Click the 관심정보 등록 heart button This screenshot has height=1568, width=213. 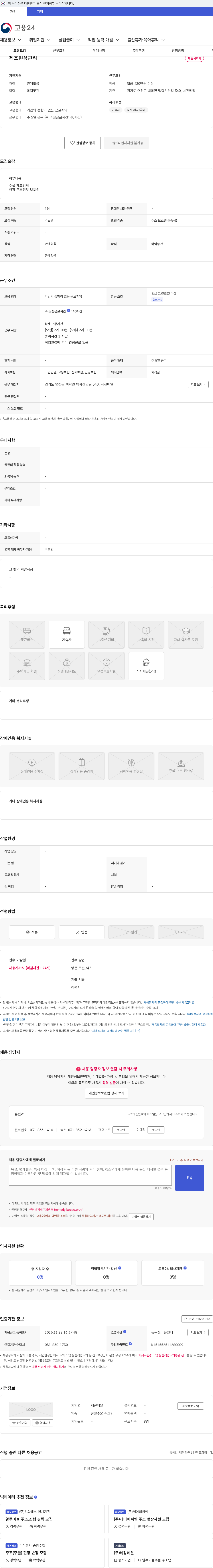82,143
